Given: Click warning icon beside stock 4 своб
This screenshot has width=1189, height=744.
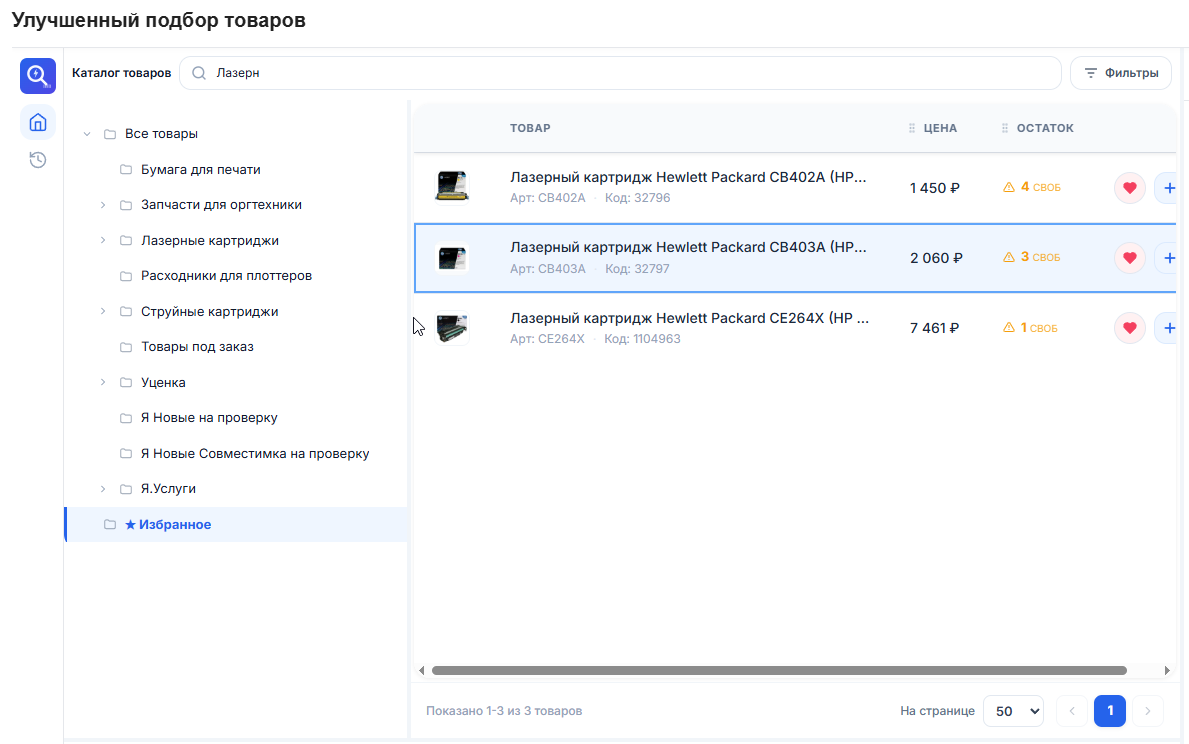Looking at the screenshot, I should click(1009, 187).
